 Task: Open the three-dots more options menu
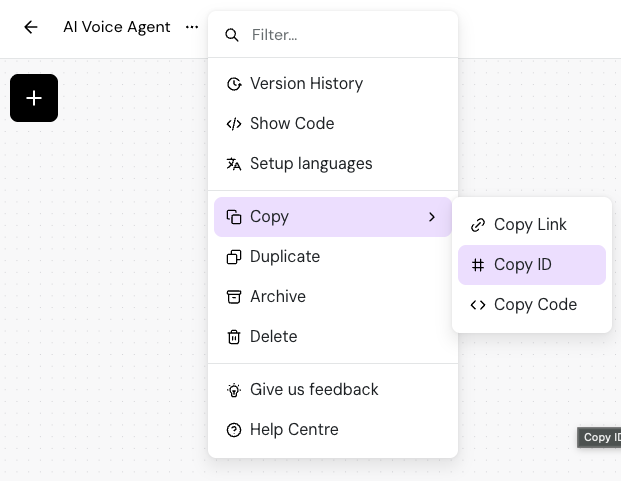[x=192, y=27]
